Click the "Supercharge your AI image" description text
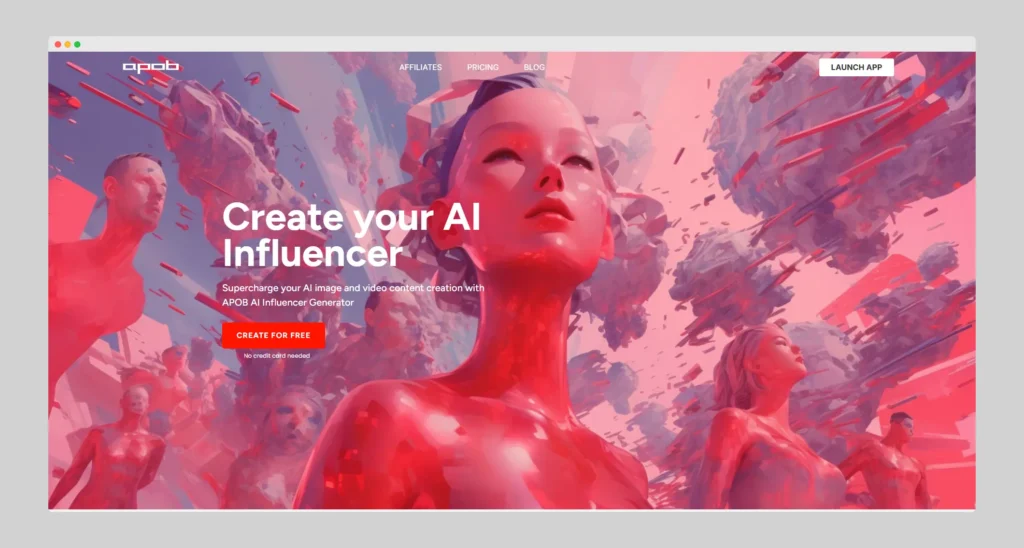Image resolution: width=1024 pixels, height=548 pixels. (x=353, y=295)
